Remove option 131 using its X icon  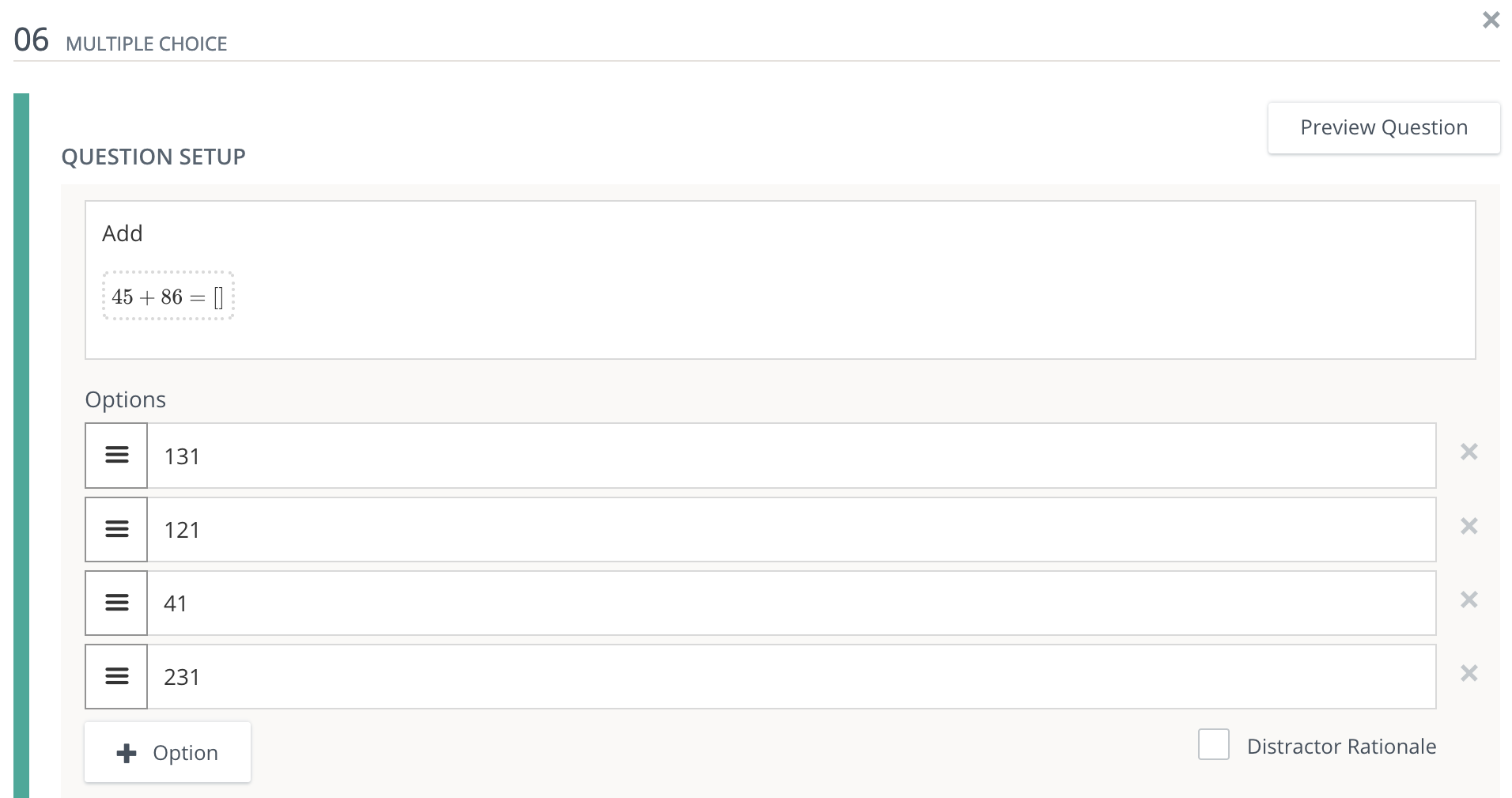pos(1469,451)
